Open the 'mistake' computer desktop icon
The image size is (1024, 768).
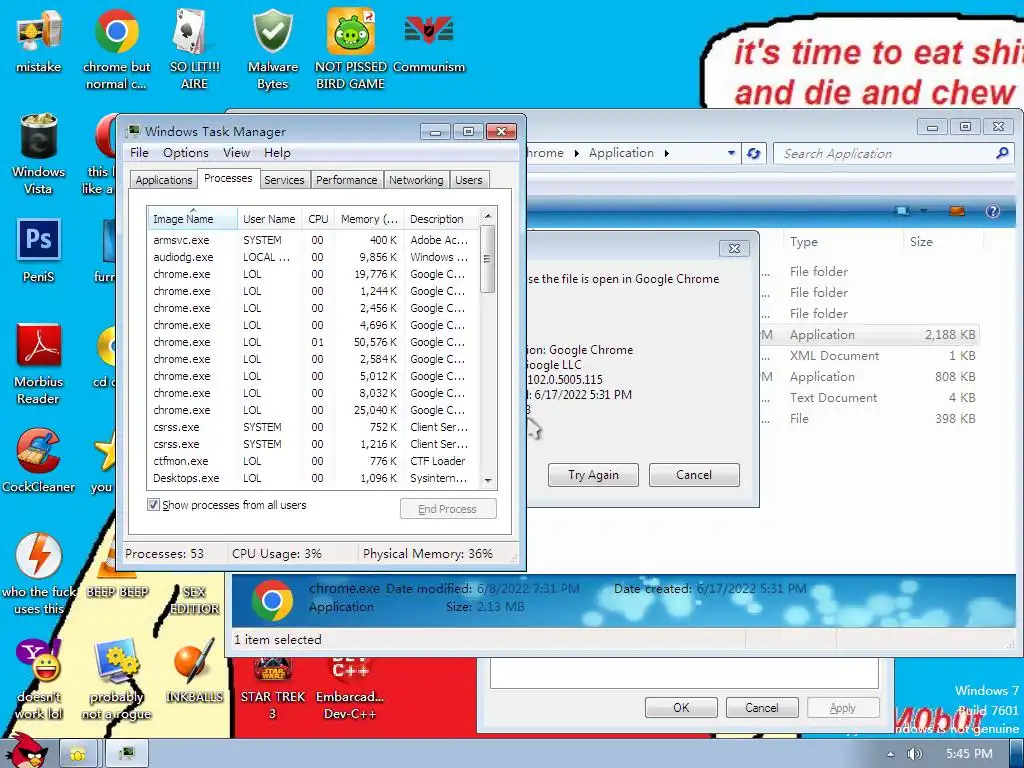[x=39, y=33]
